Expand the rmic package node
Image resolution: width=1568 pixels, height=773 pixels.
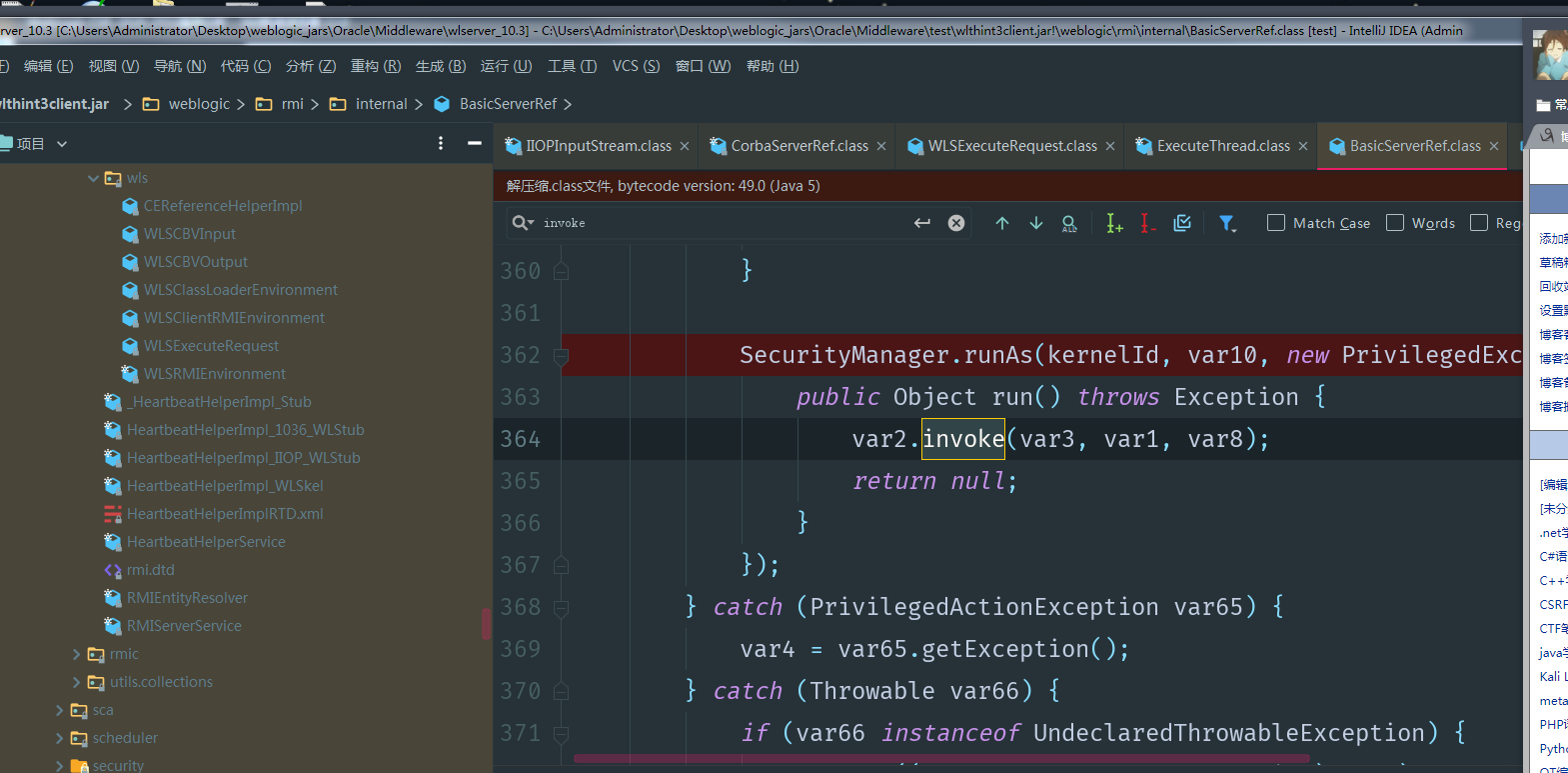point(76,654)
